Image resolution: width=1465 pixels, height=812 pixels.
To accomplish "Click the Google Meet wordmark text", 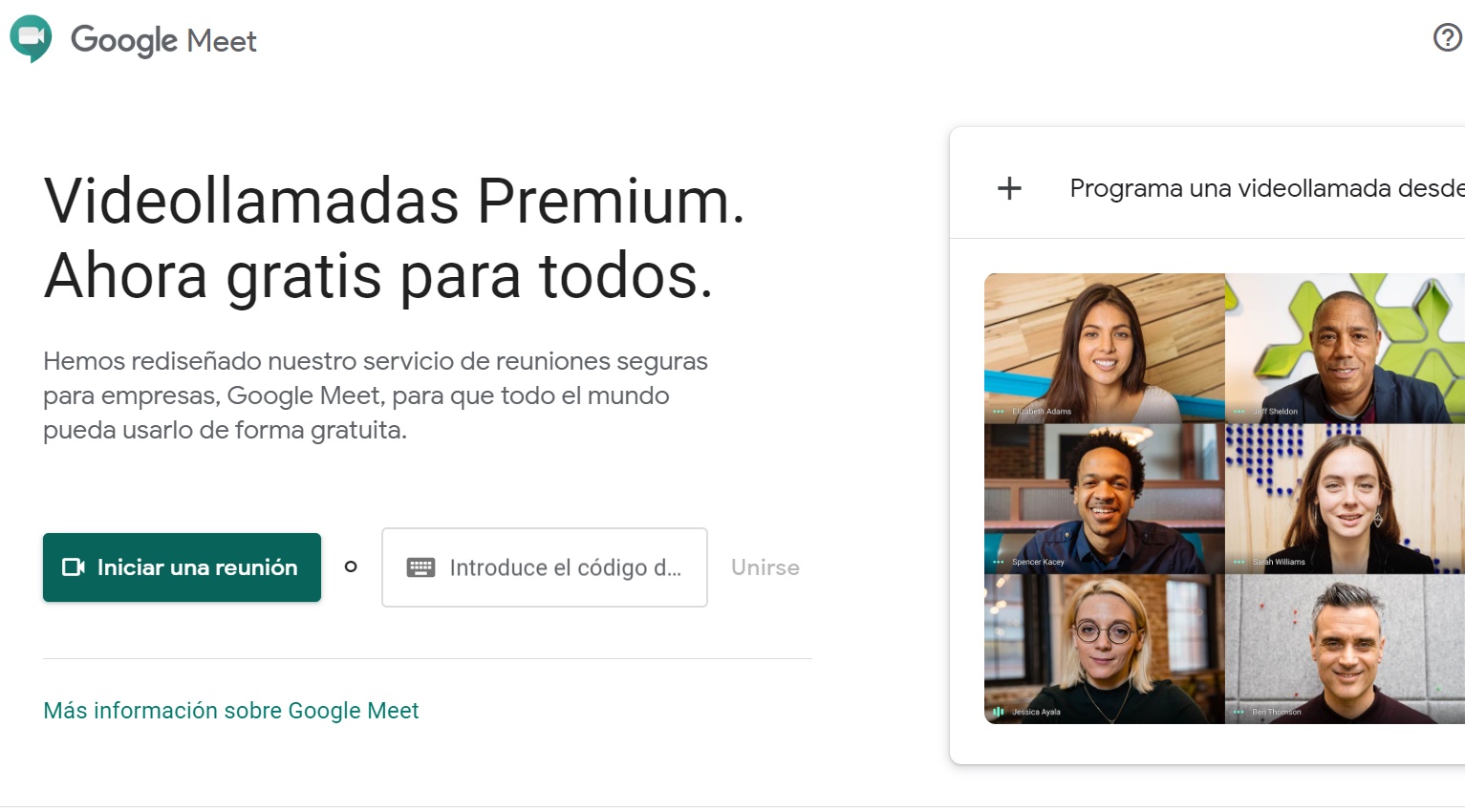I will pyautogui.click(x=163, y=40).
